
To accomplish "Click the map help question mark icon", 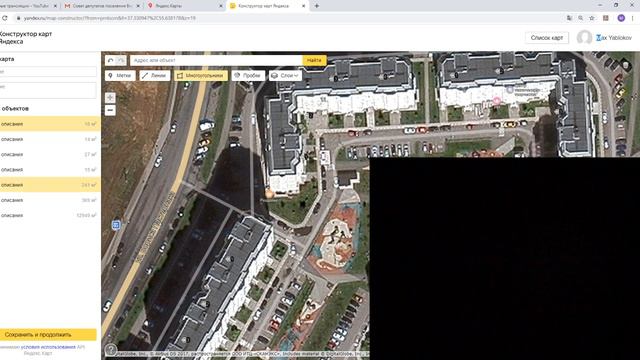I will [110, 350].
